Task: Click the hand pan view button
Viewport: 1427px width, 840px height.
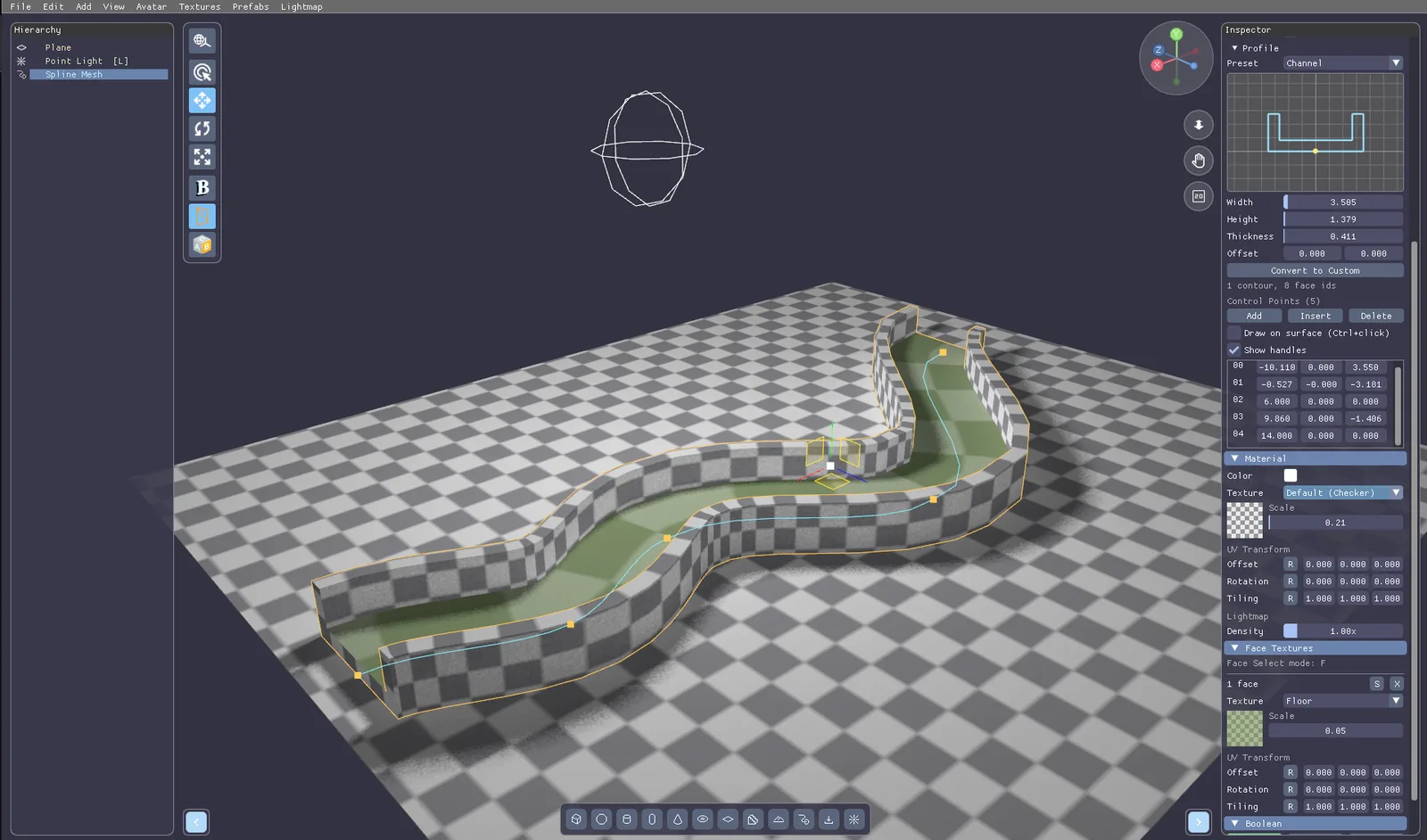Action: [1199, 161]
